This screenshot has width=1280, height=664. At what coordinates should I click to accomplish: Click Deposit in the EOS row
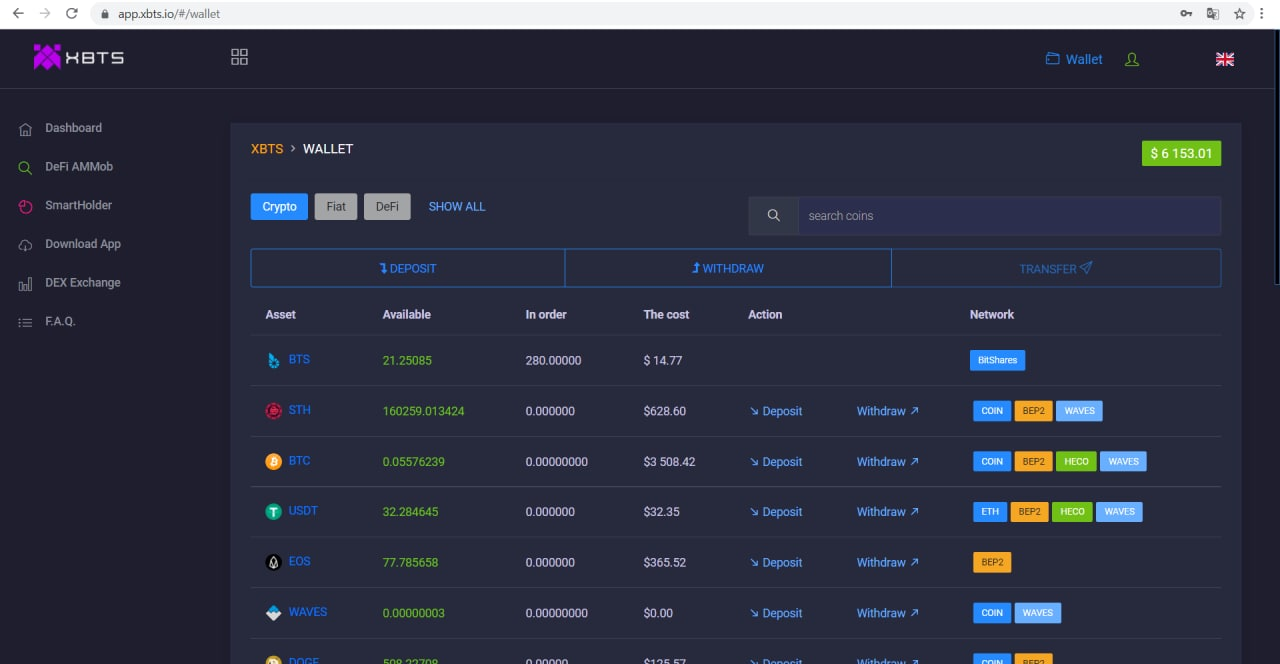[x=775, y=563]
